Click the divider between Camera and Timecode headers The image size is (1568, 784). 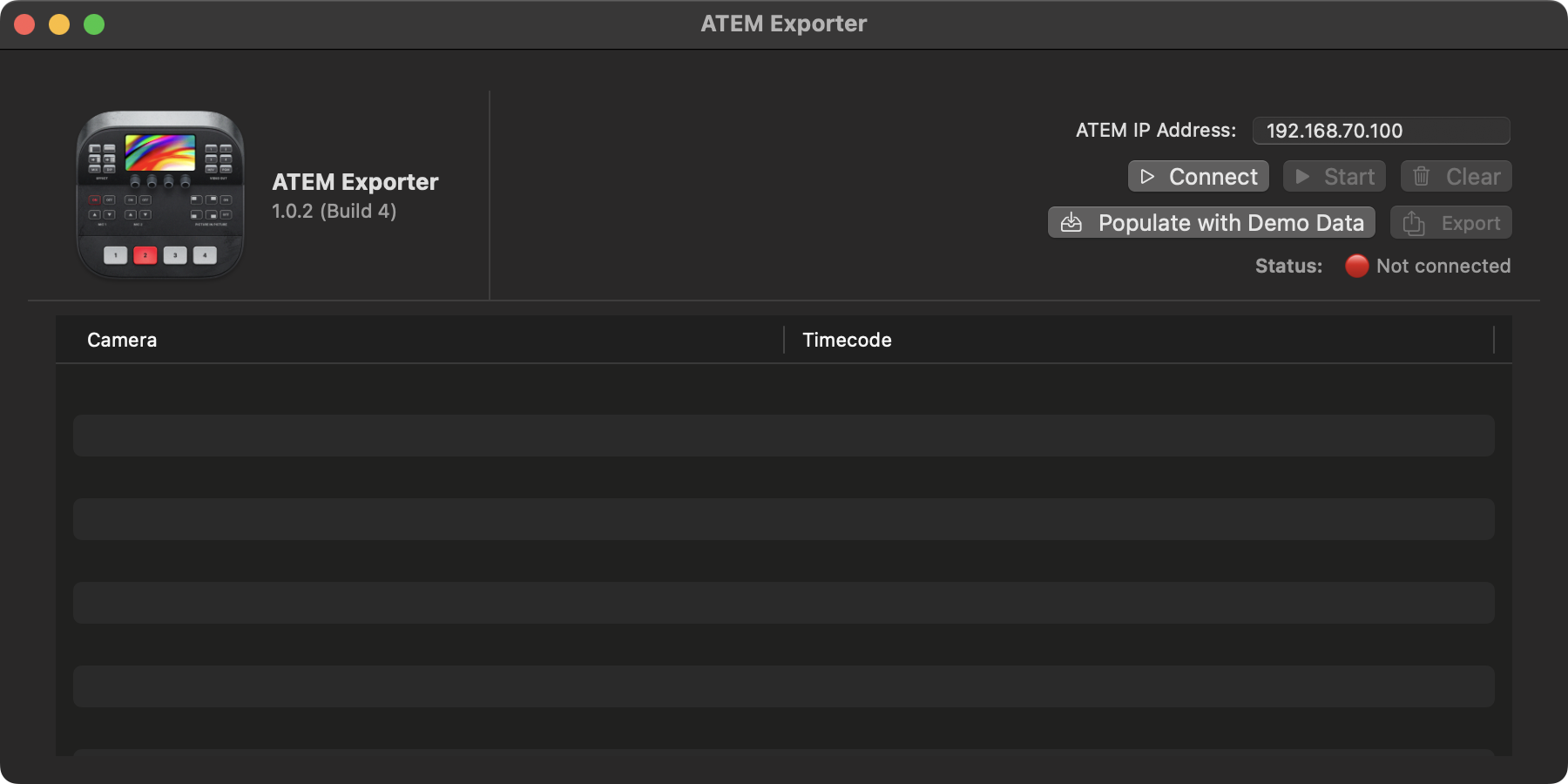click(784, 340)
